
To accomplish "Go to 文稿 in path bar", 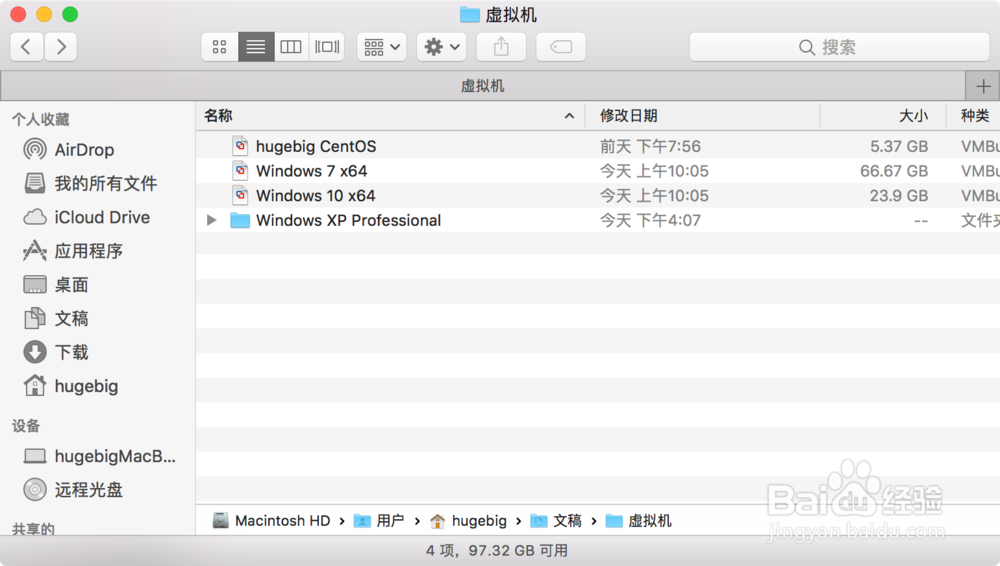I will point(555,521).
